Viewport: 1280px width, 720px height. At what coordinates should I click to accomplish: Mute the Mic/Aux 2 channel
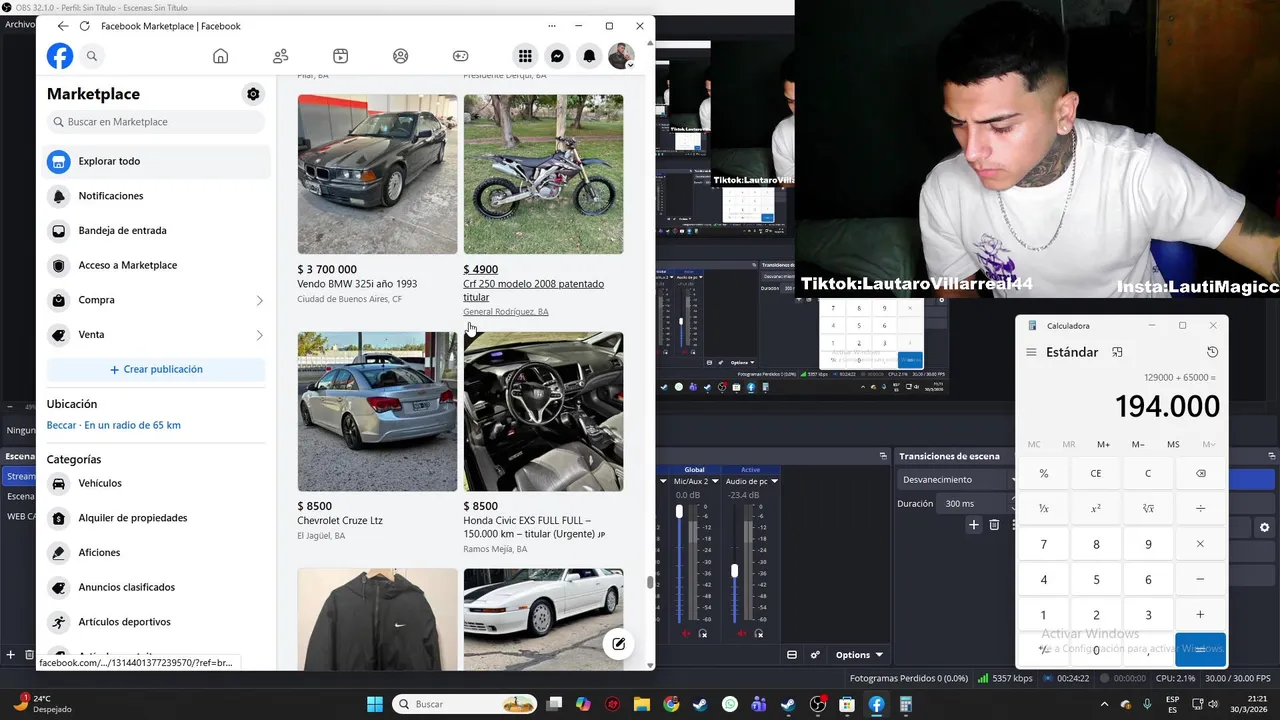[686, 634]
